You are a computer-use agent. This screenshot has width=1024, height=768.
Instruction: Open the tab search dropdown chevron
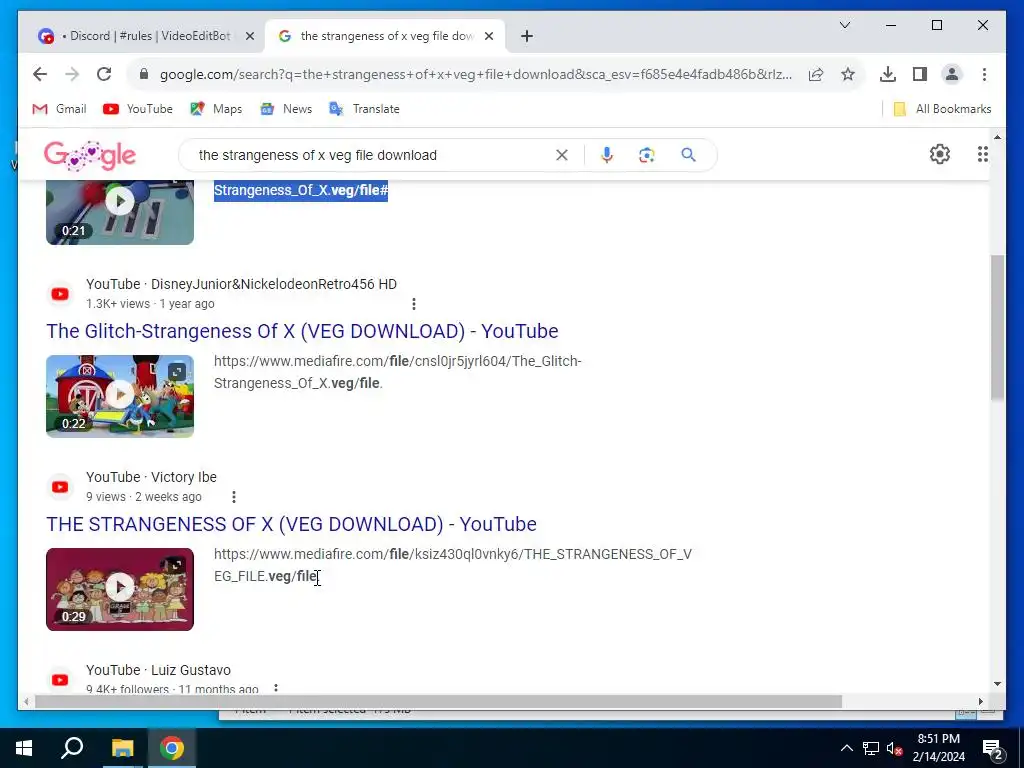844,25
